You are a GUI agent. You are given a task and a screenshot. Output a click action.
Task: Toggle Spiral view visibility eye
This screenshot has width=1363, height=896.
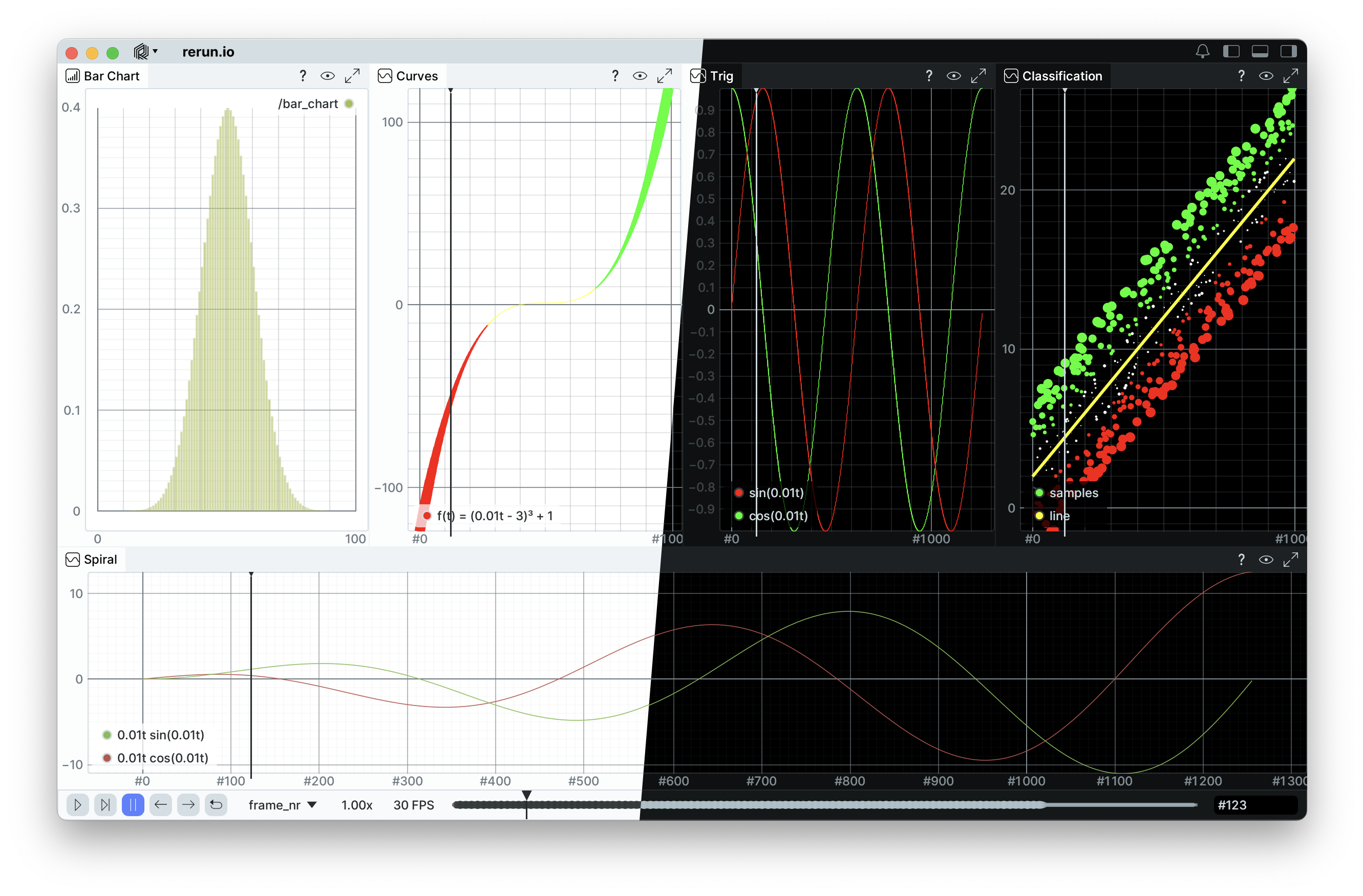point(1266,559)
